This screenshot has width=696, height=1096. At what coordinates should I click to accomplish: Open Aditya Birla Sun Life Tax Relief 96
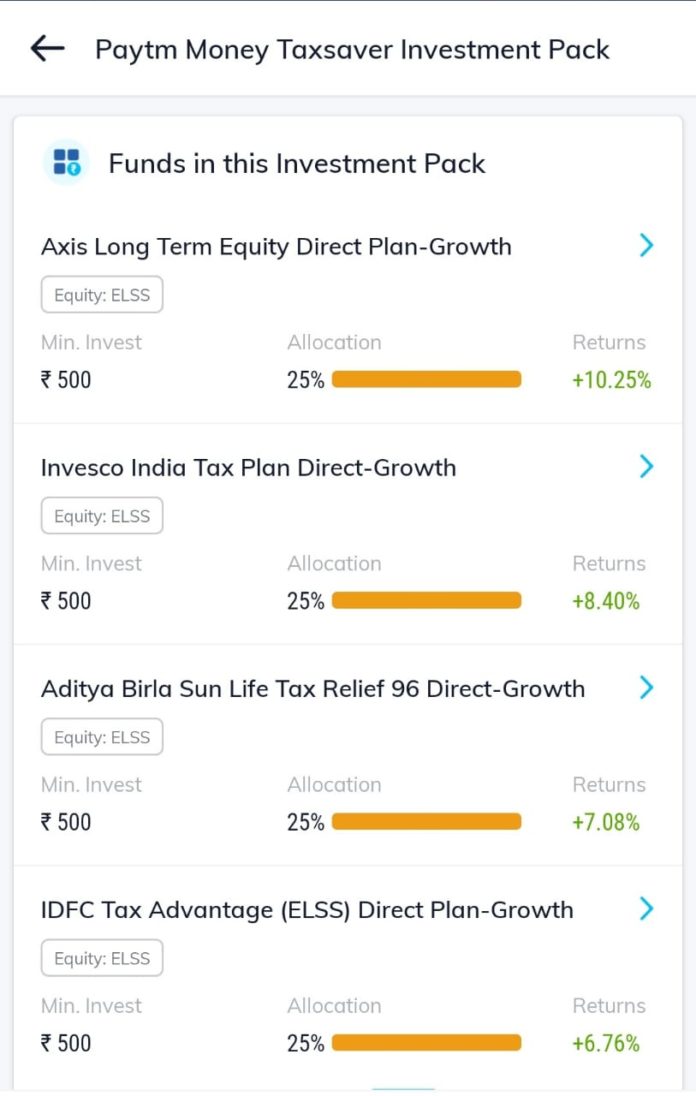tap(313, 689)
